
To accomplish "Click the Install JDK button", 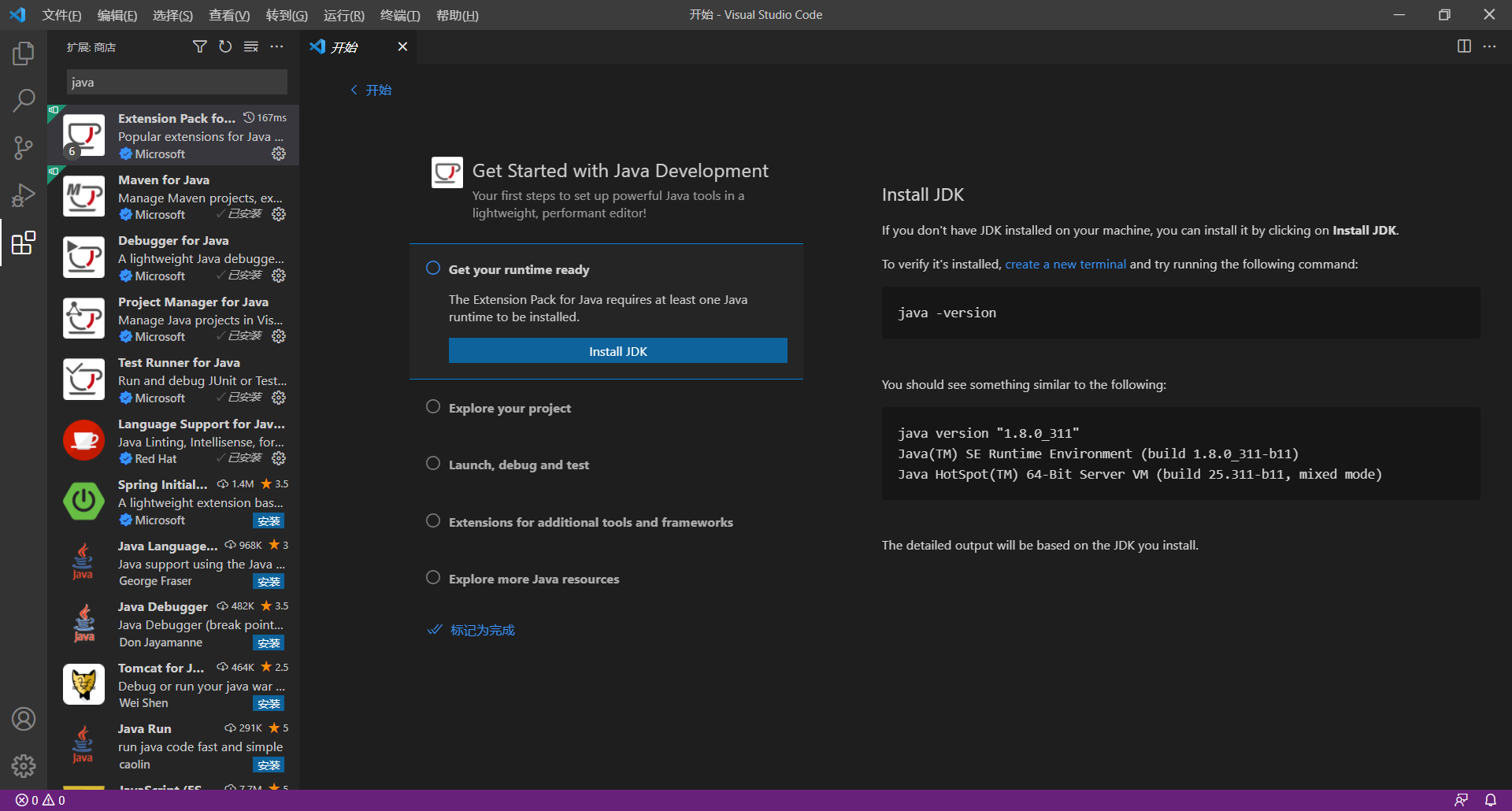I will click(618, 351).
